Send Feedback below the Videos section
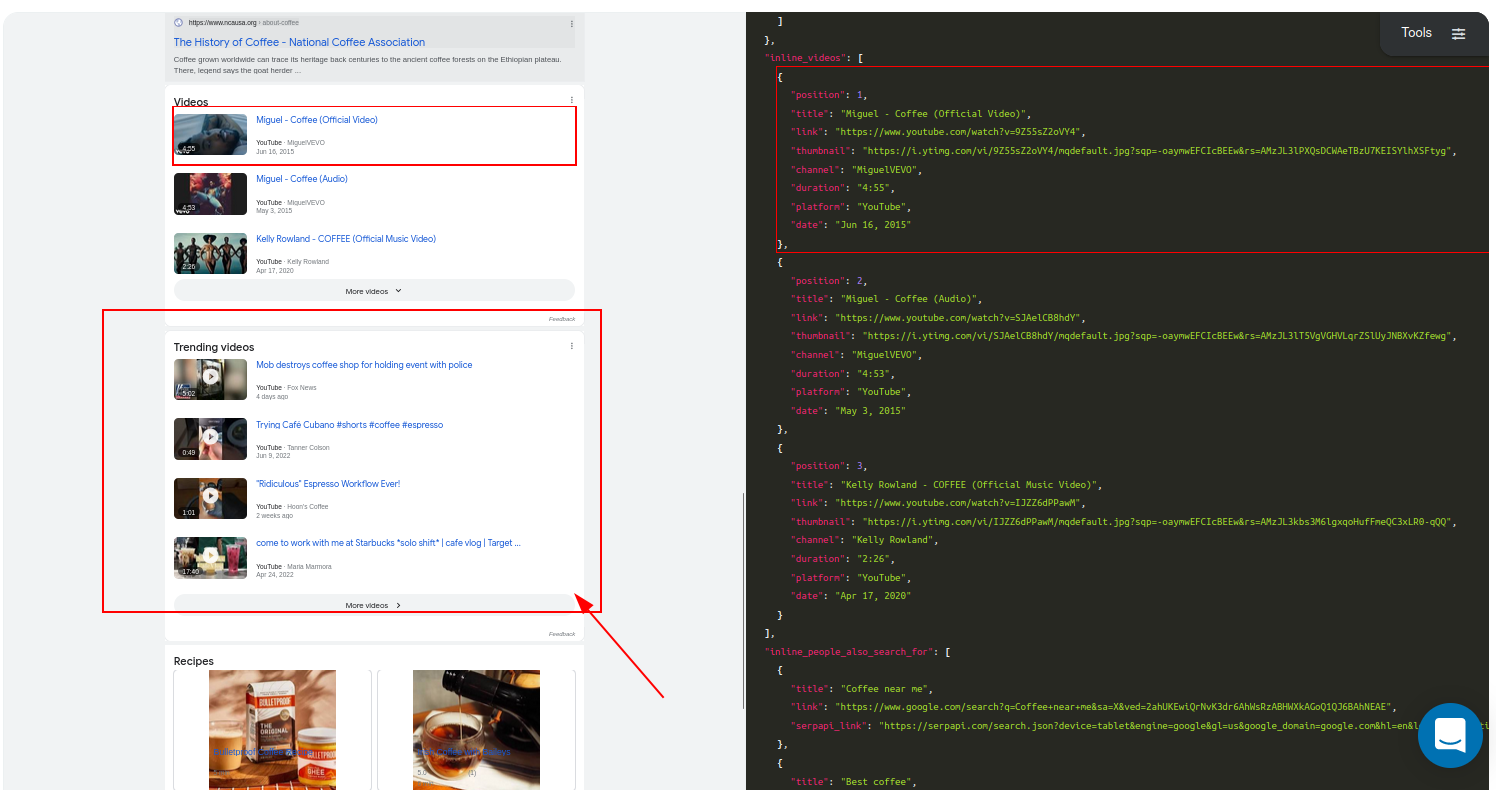This screenshot has width=1496, height=790. click(x=560, y=318)
